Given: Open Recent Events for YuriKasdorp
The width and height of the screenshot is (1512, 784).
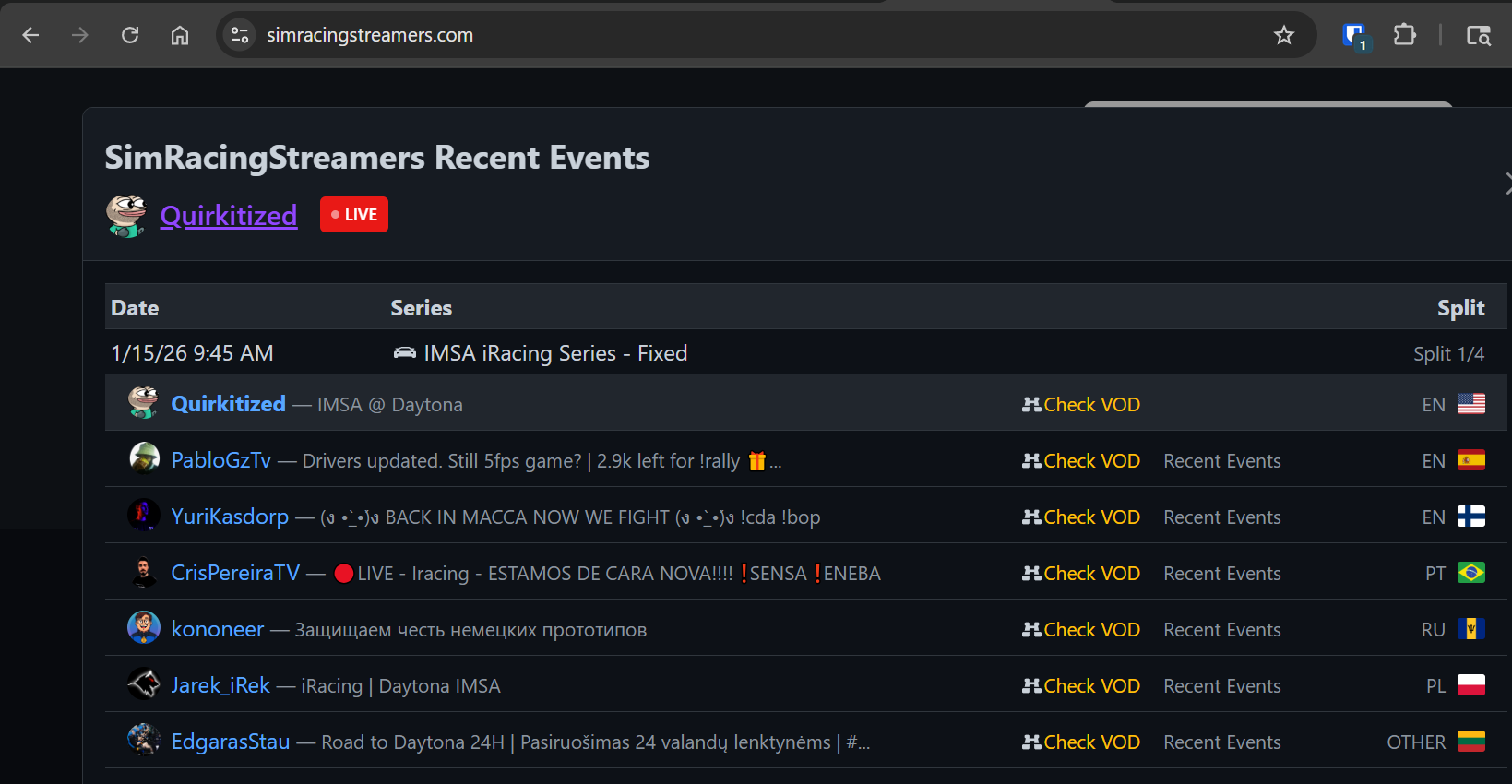Looking at the screenshot, I should click(x=1221, y=517).
